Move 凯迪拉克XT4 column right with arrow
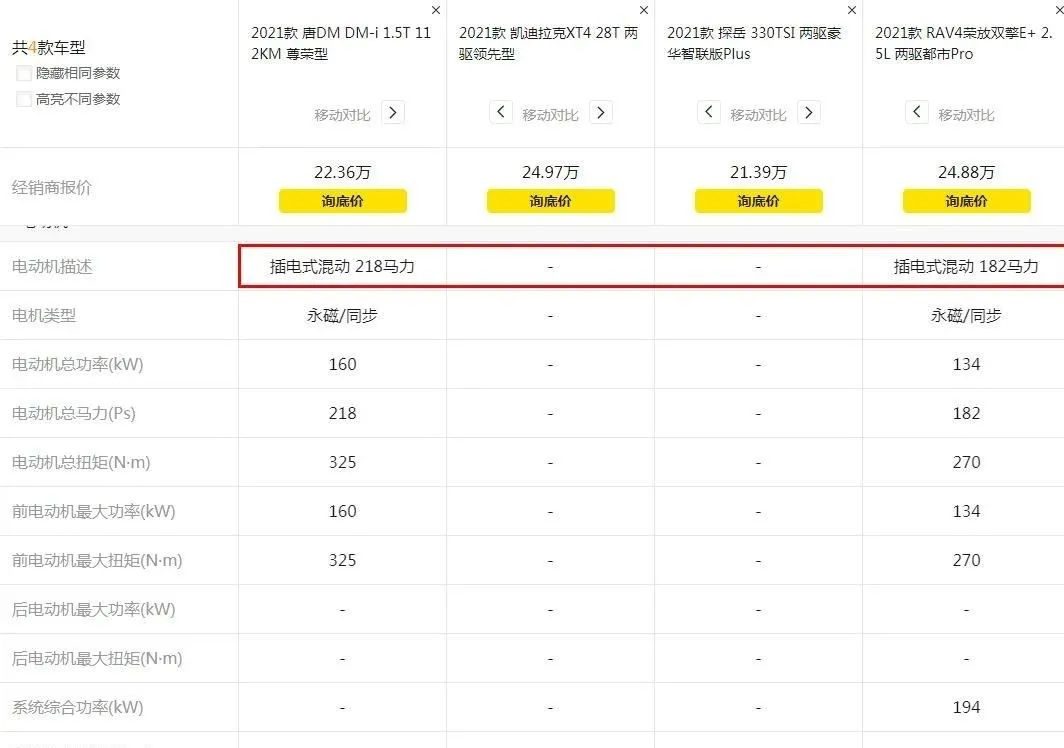 click(x=601, y=113)
